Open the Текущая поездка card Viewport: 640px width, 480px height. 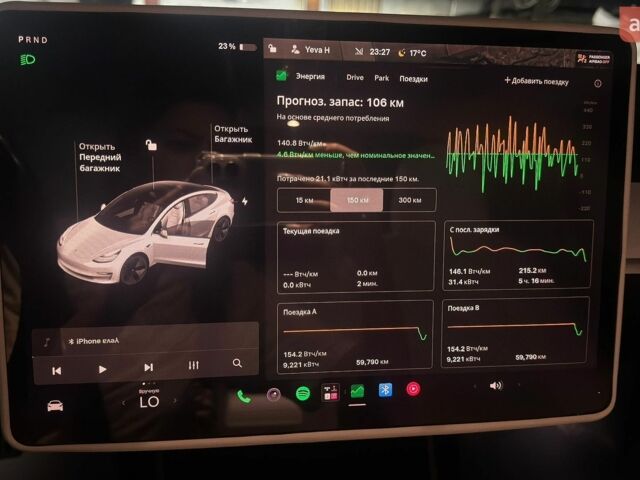point(356,256)
